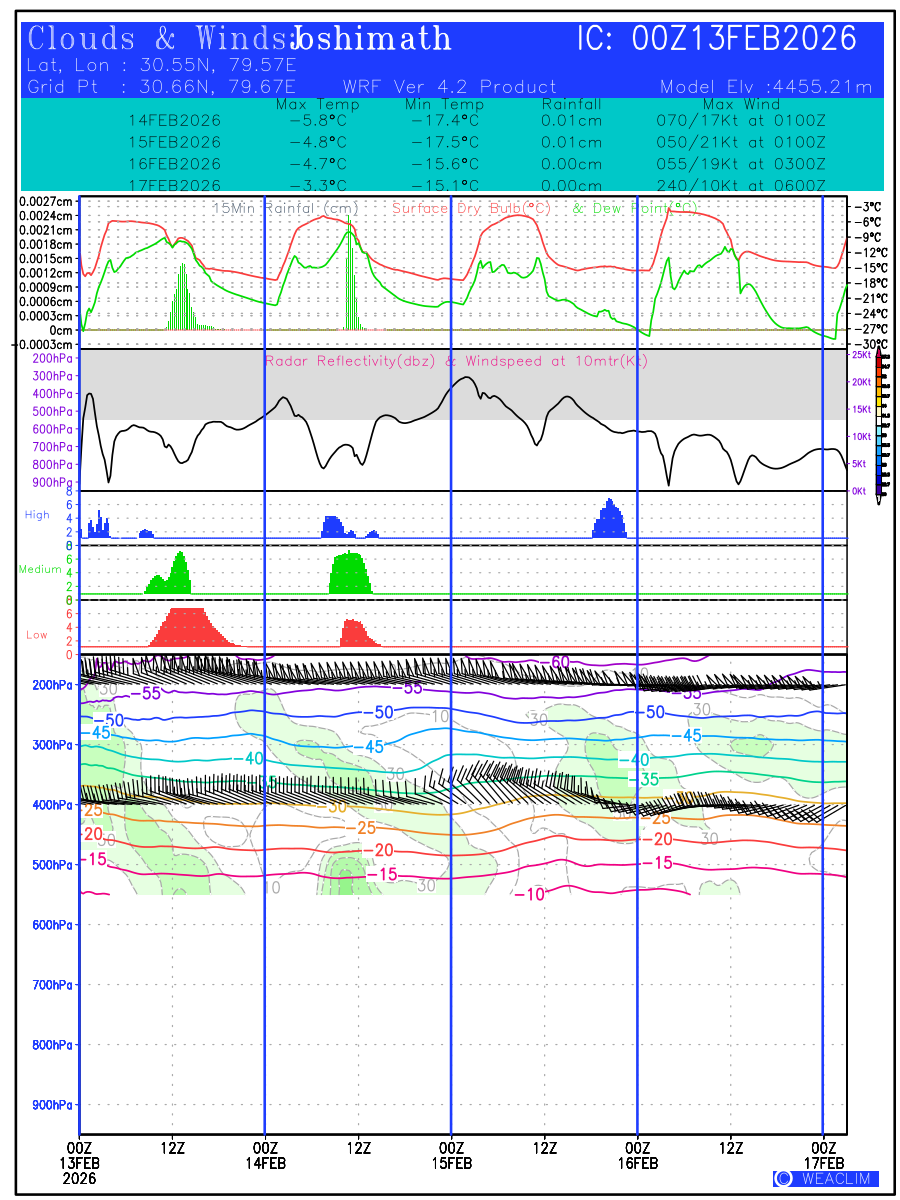This screenshot has width=900, height=1200.
Task: Click the 00Z 17FEB time axis marker
Action: (824, 1155)
